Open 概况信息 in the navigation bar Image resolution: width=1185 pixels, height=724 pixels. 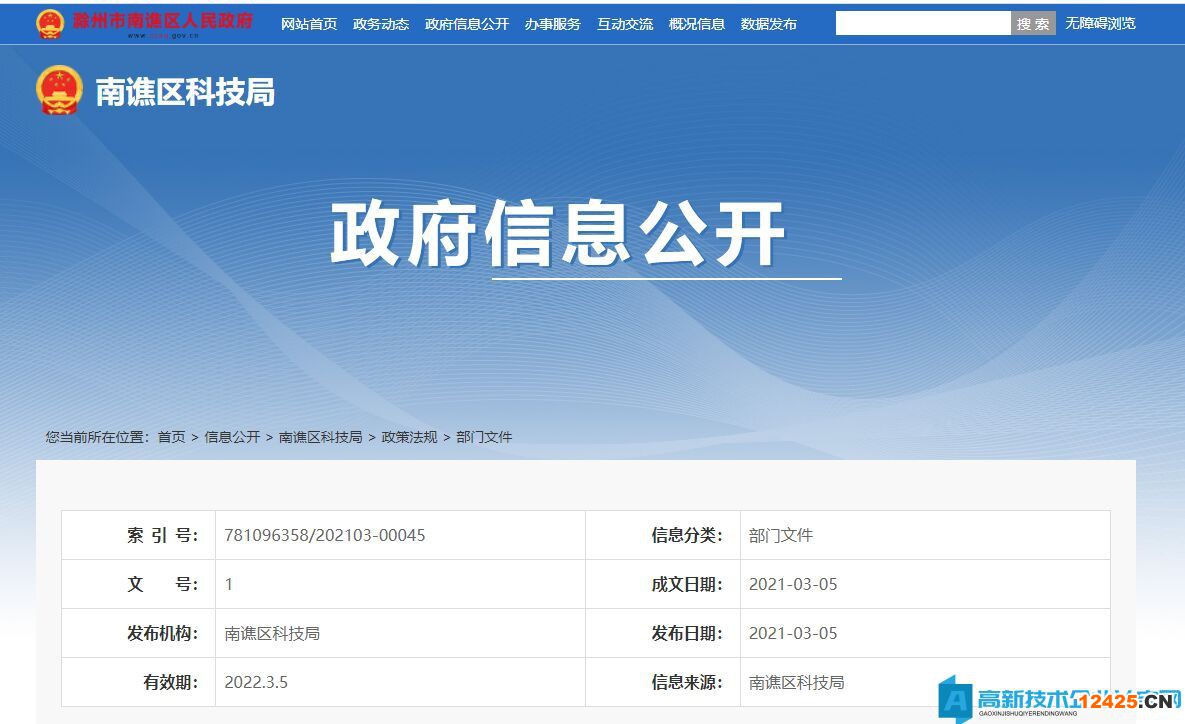tap(697, 24)
